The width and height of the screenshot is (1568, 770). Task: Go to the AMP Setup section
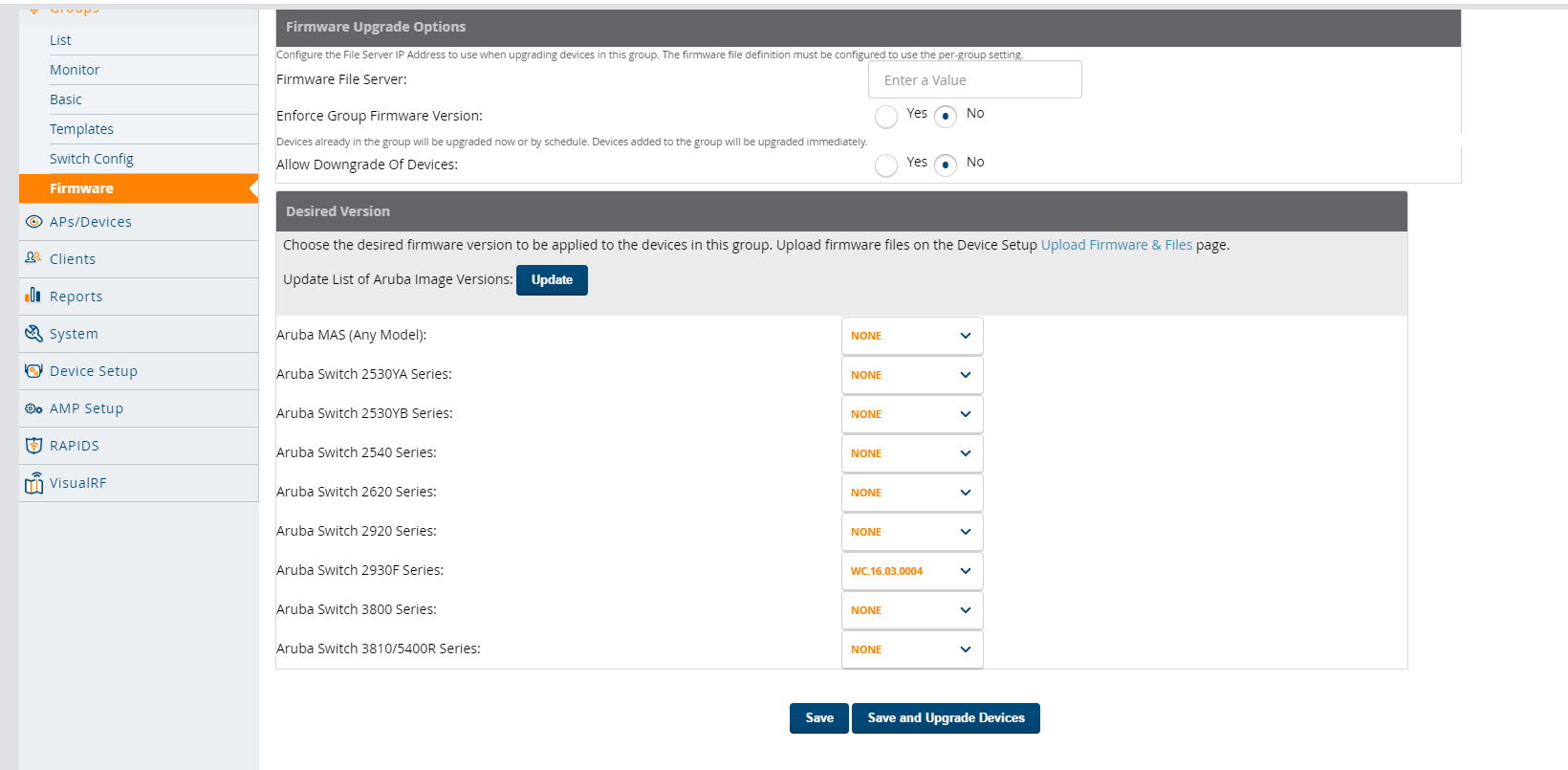(139, 408)
